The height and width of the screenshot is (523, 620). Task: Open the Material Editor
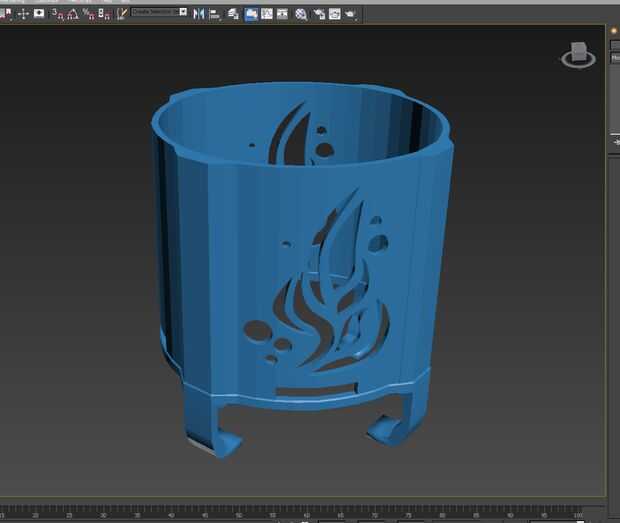[x=301, y=13]
